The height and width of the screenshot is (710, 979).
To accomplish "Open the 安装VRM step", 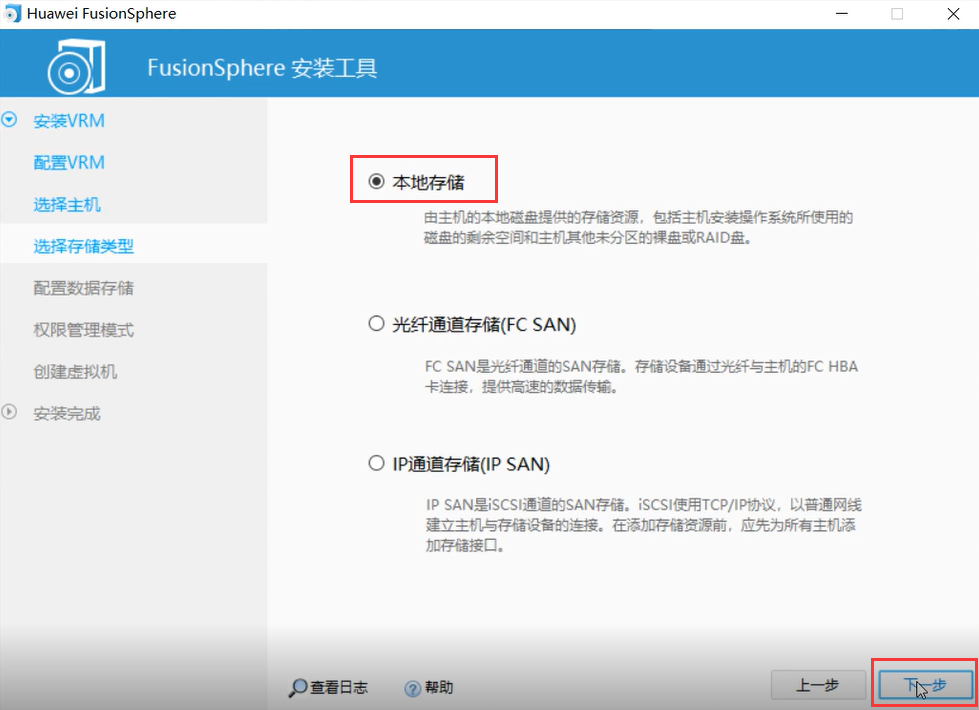I will [x=69, y=121].
